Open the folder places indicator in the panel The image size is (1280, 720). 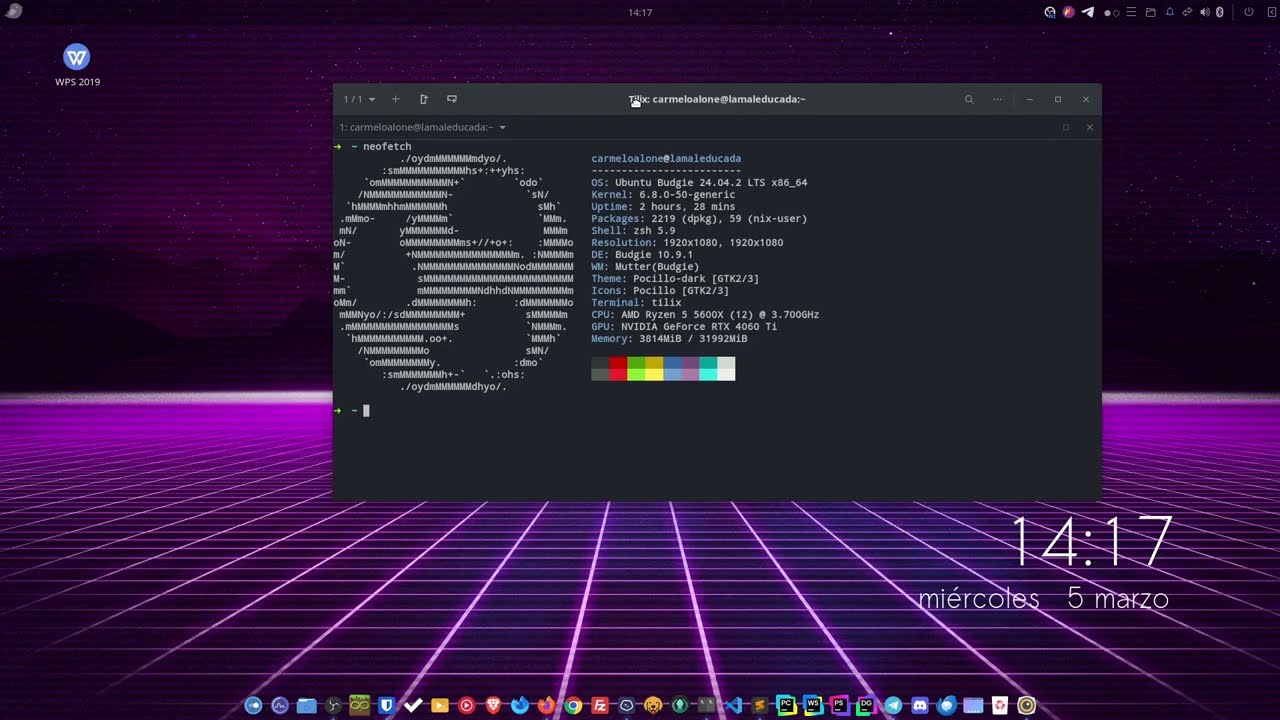(1151, 12)
